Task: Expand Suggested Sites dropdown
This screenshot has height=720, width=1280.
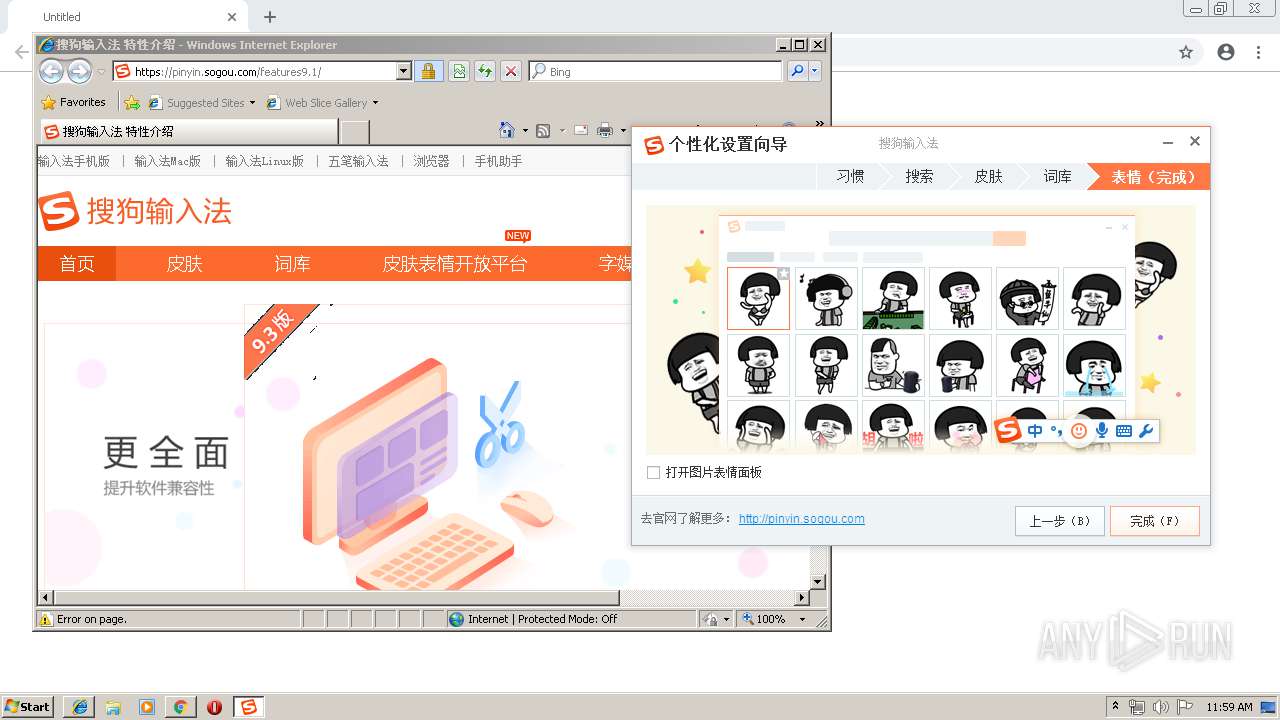Action: 252,103
